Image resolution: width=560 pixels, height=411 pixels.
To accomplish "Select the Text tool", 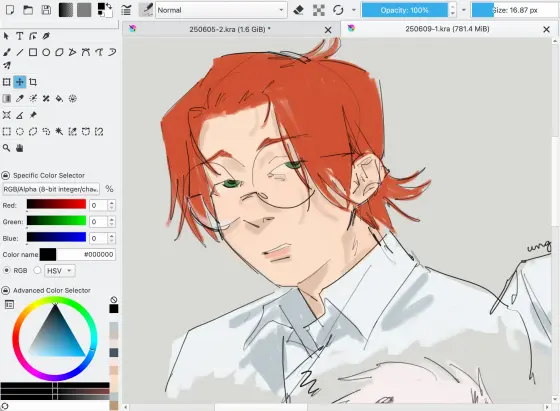I will click(20, 36).
